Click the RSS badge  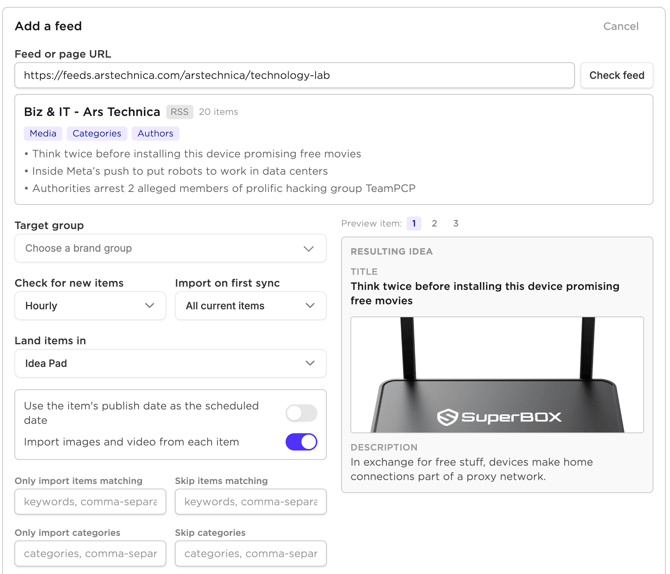click(179, 112)
